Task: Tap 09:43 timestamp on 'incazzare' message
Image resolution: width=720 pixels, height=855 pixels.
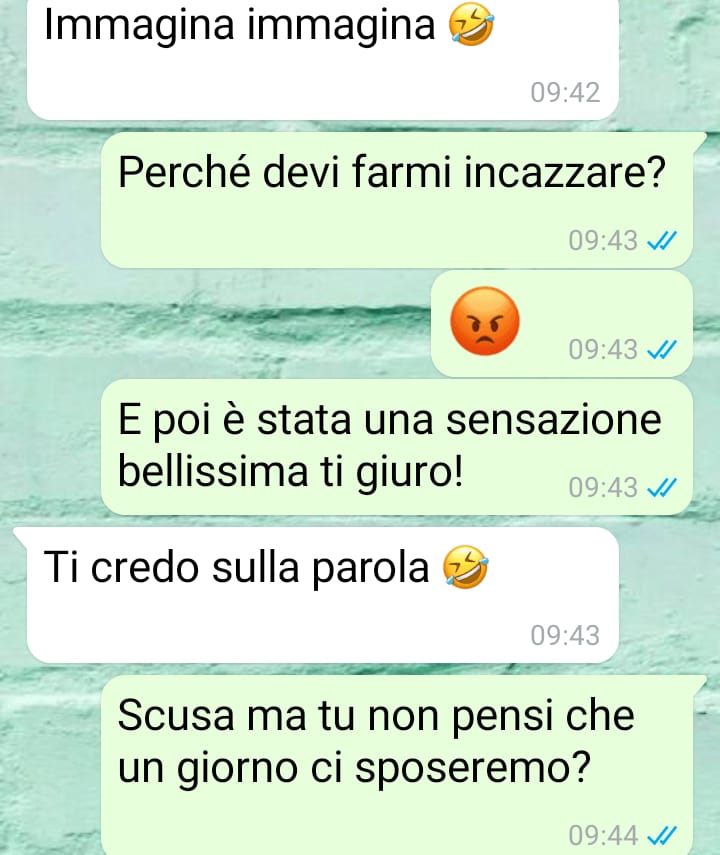Action: tap(603, 240)
